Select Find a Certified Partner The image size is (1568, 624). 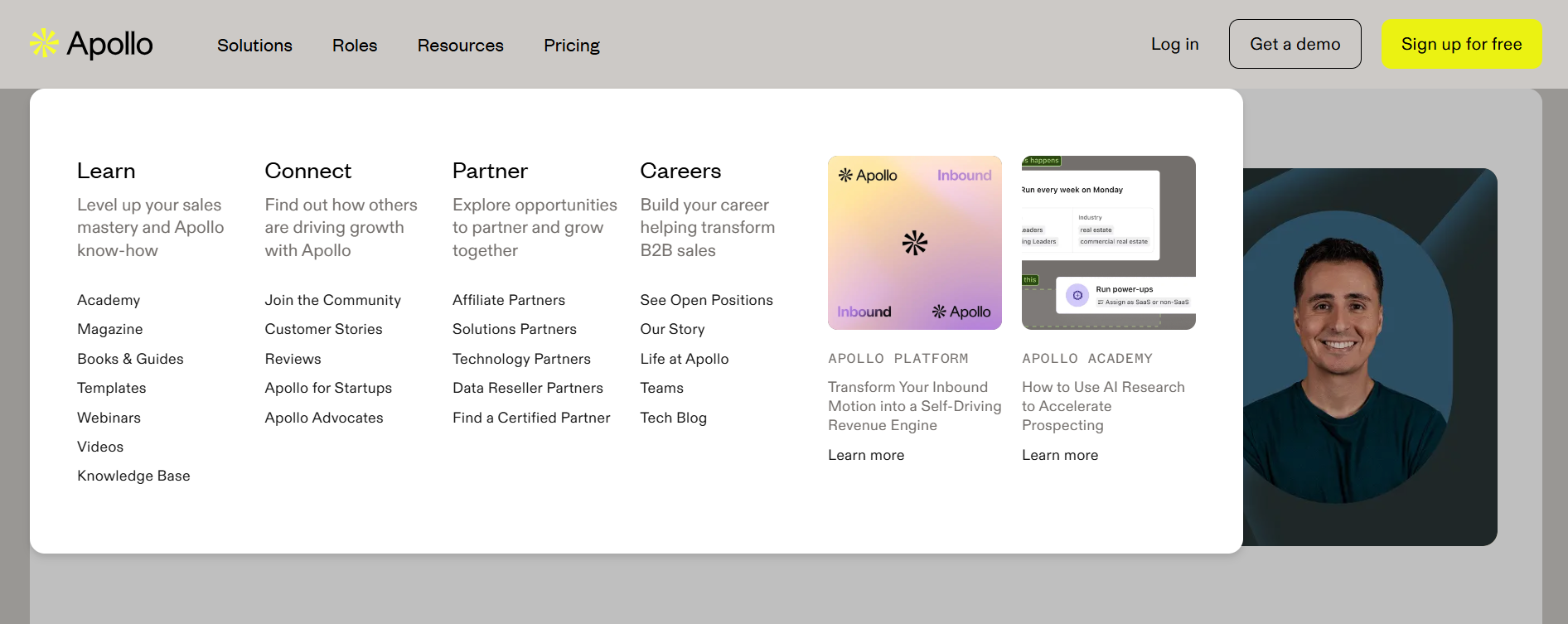(530, 418)
